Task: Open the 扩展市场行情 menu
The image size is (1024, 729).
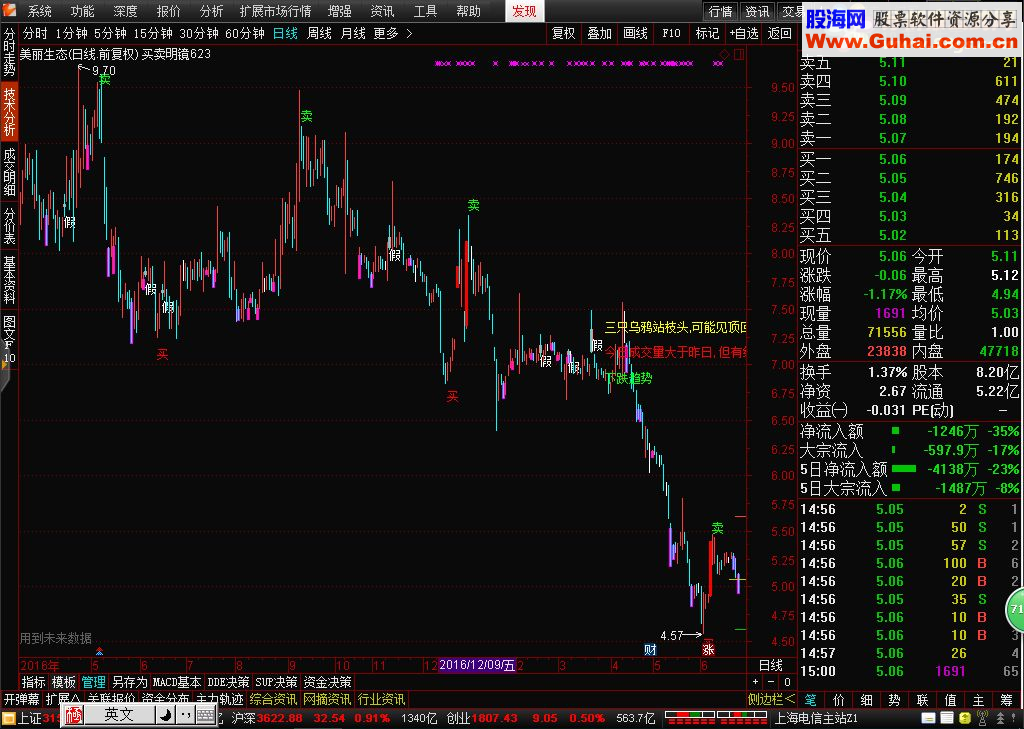Action: click(275, 11)
